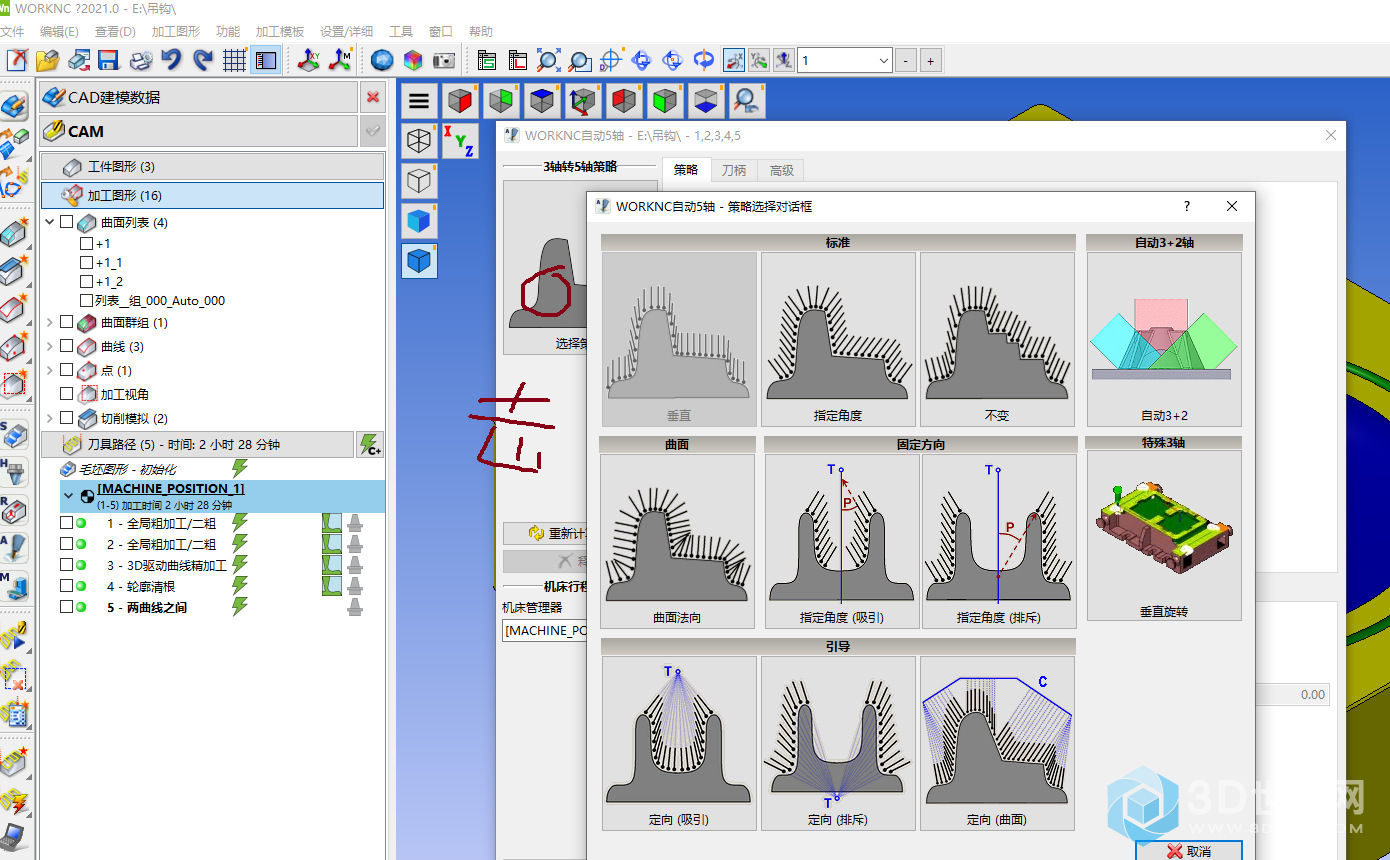This screenshot has height=860, width=1390.
Task: Activate zoom window magnifier icon
Action: click(580, 60)
